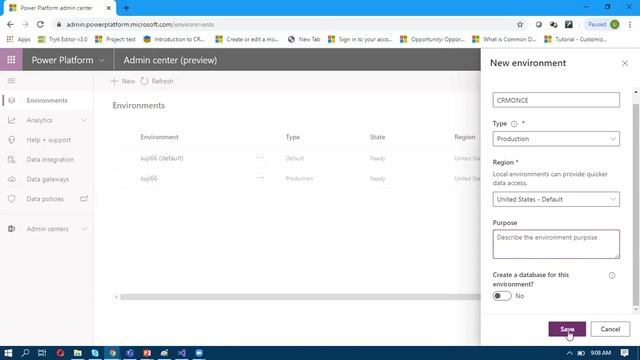Open the Project test bookmark
The width and height of the screenshot is (640, 360).
115,39
